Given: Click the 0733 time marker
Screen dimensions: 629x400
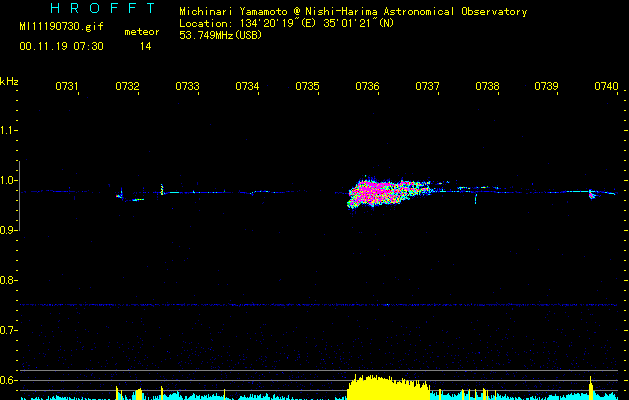Looking at the screenshot, I should [187, 86].
